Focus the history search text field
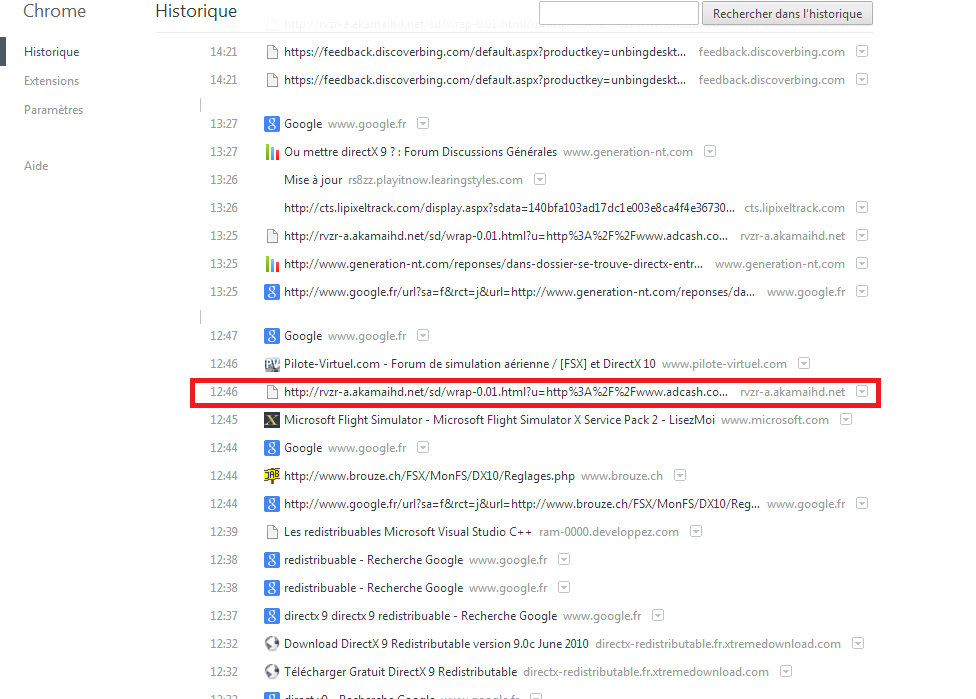The height and width of the screenshot is (699, 976). click(619, 12)
